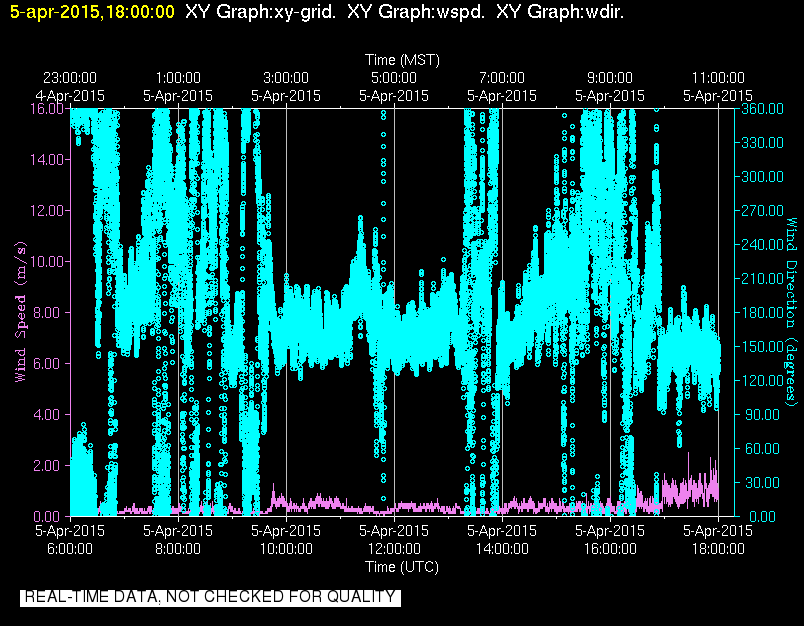Click the 8.00 wind speed tick label
Image resolution: width=804 pixels, height=626 pixels.
coord(50,312)
